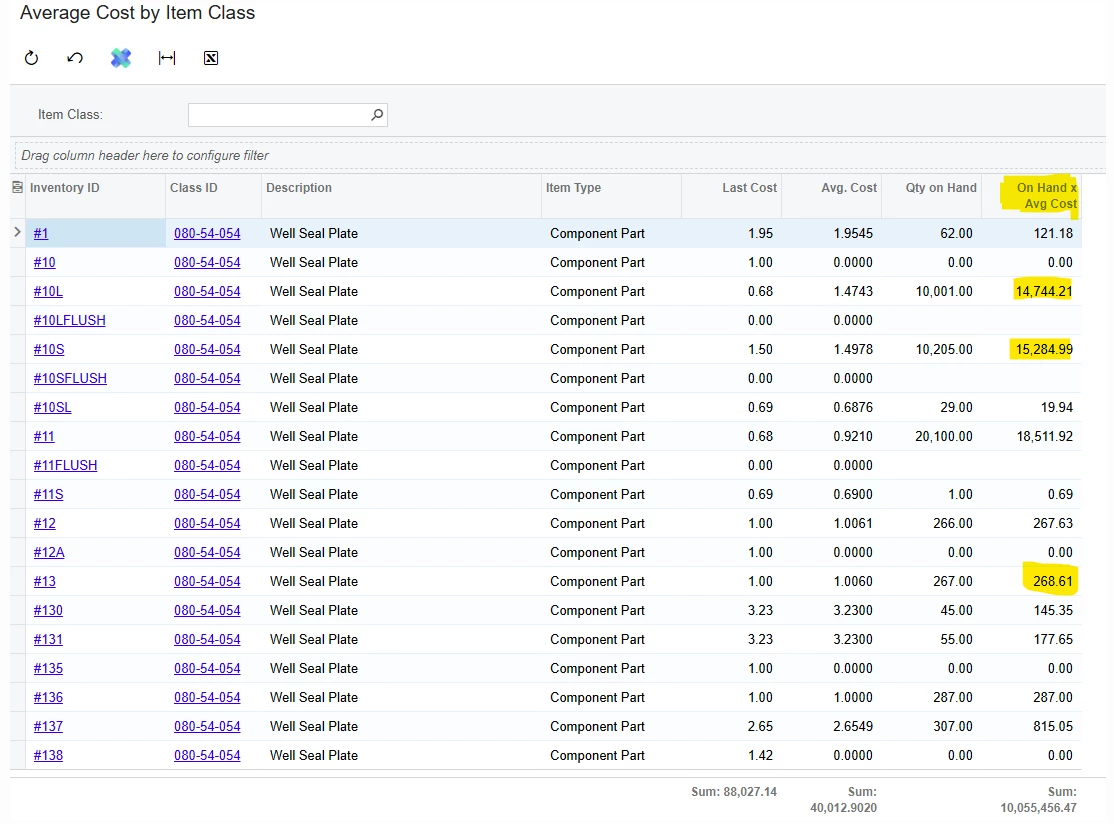Open inventory item #138 link
Screen dimensions: 1114x824
click(x=48, y=755)
